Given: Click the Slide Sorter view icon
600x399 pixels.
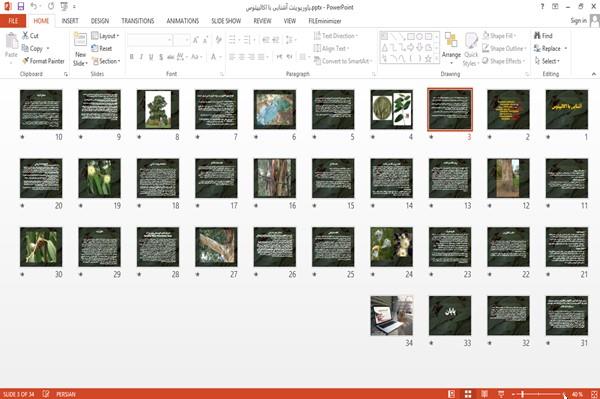Looking at the screenshot, I should coord(468,394).
